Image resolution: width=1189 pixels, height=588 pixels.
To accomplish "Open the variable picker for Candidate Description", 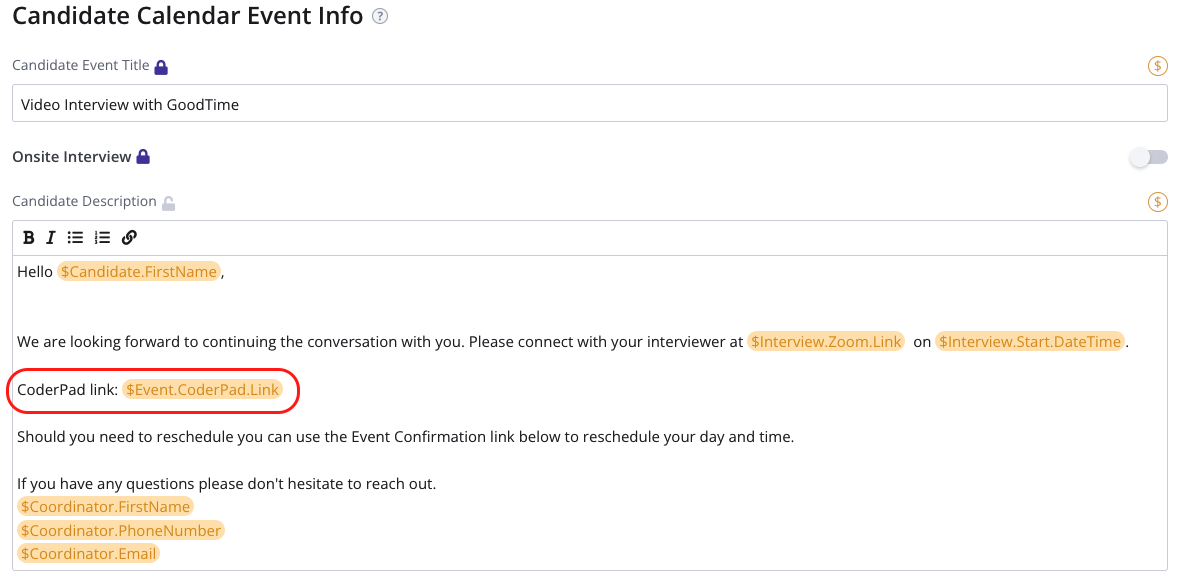I will 1157,202.
